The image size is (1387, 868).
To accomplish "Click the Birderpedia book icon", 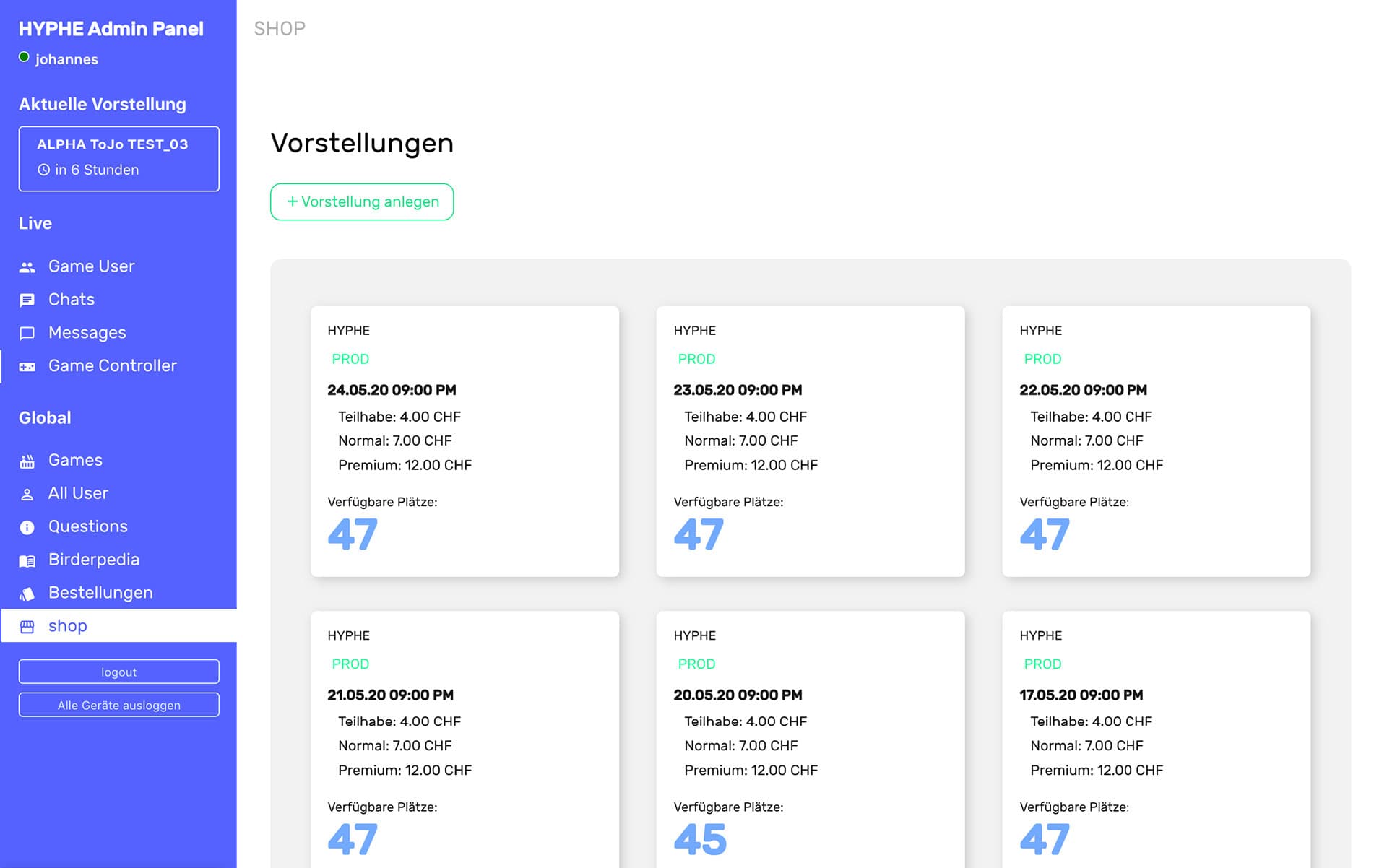I will (27, 561).
